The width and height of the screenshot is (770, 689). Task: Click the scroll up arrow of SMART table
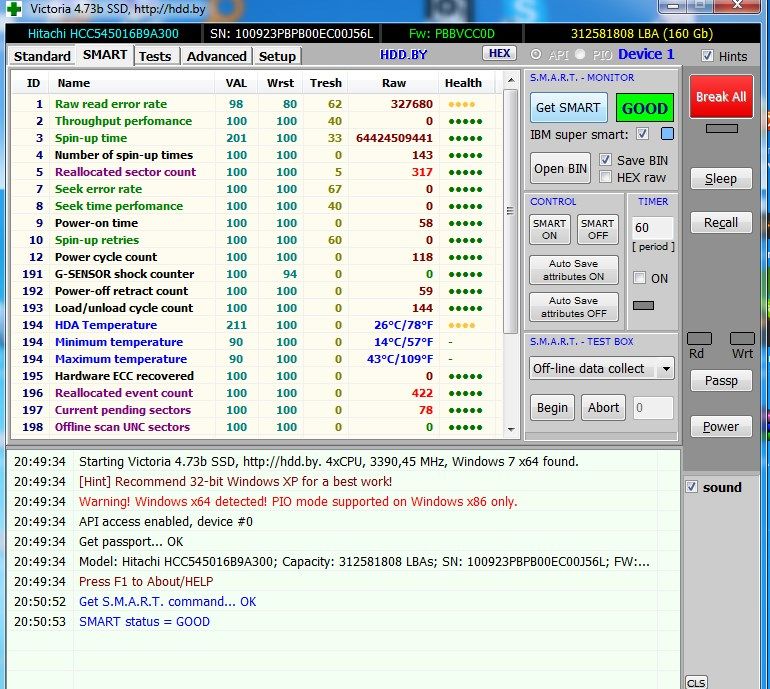tap(511, 80)
